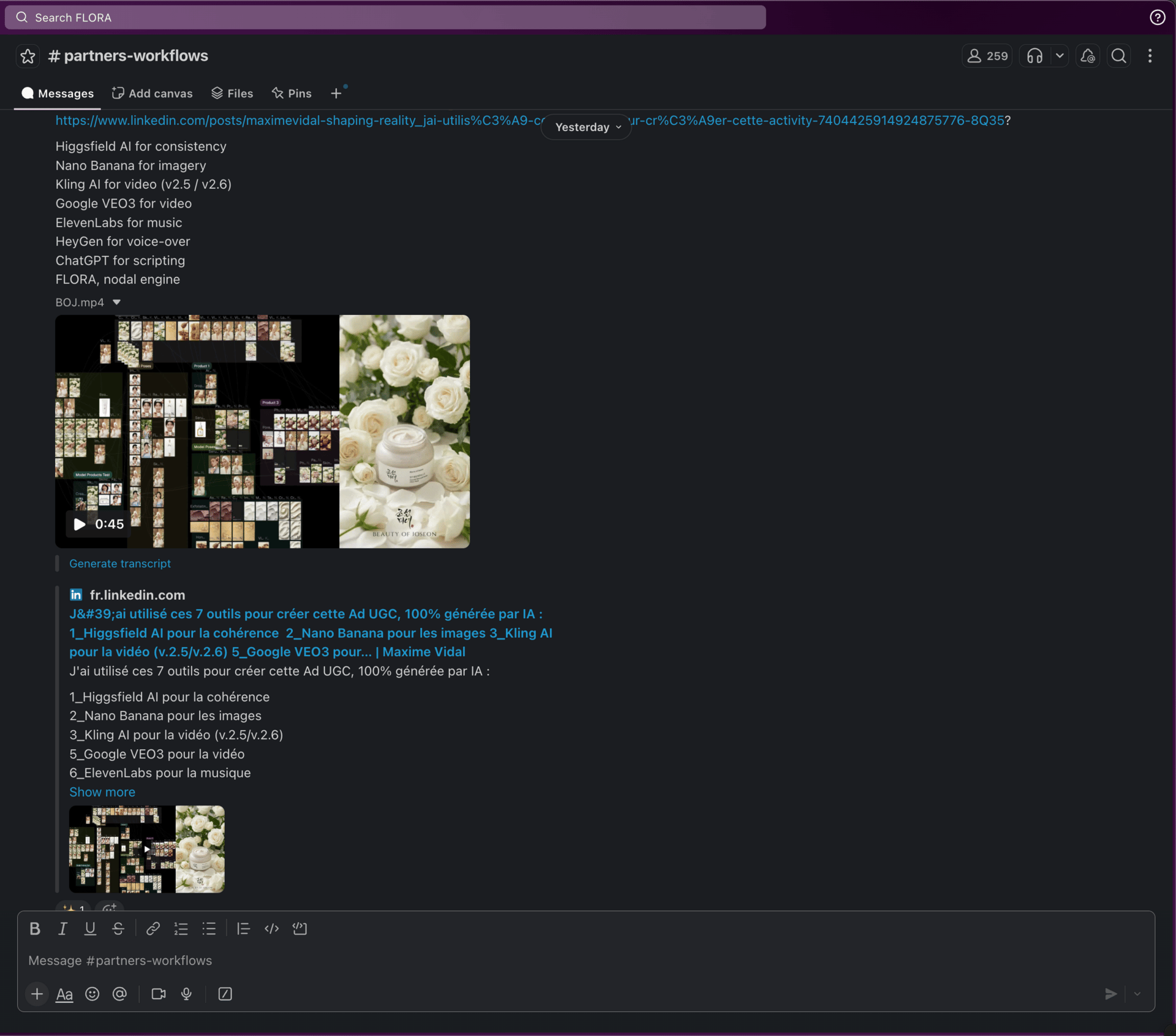Star the partners-workflows channel

28,56
